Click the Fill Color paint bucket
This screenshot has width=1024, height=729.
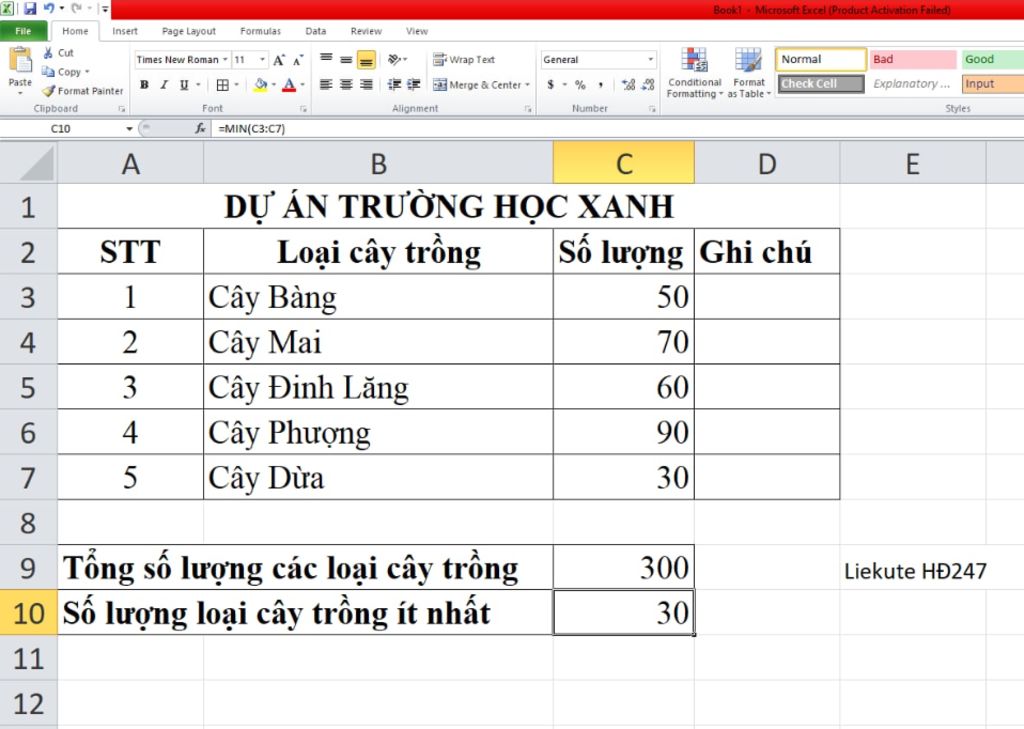tap(261, 85)
